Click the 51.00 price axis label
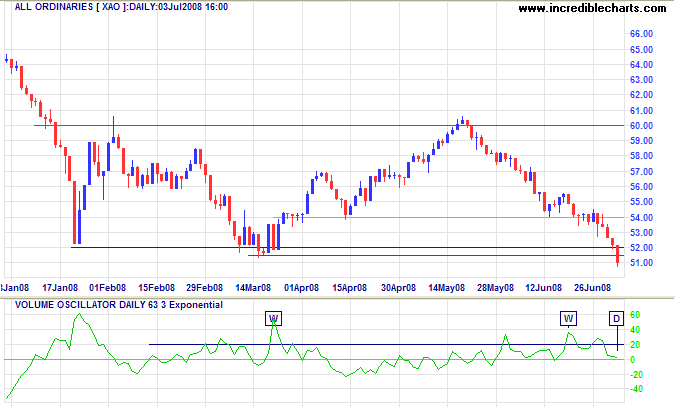 pyautogui.click(x=641, y=263)
